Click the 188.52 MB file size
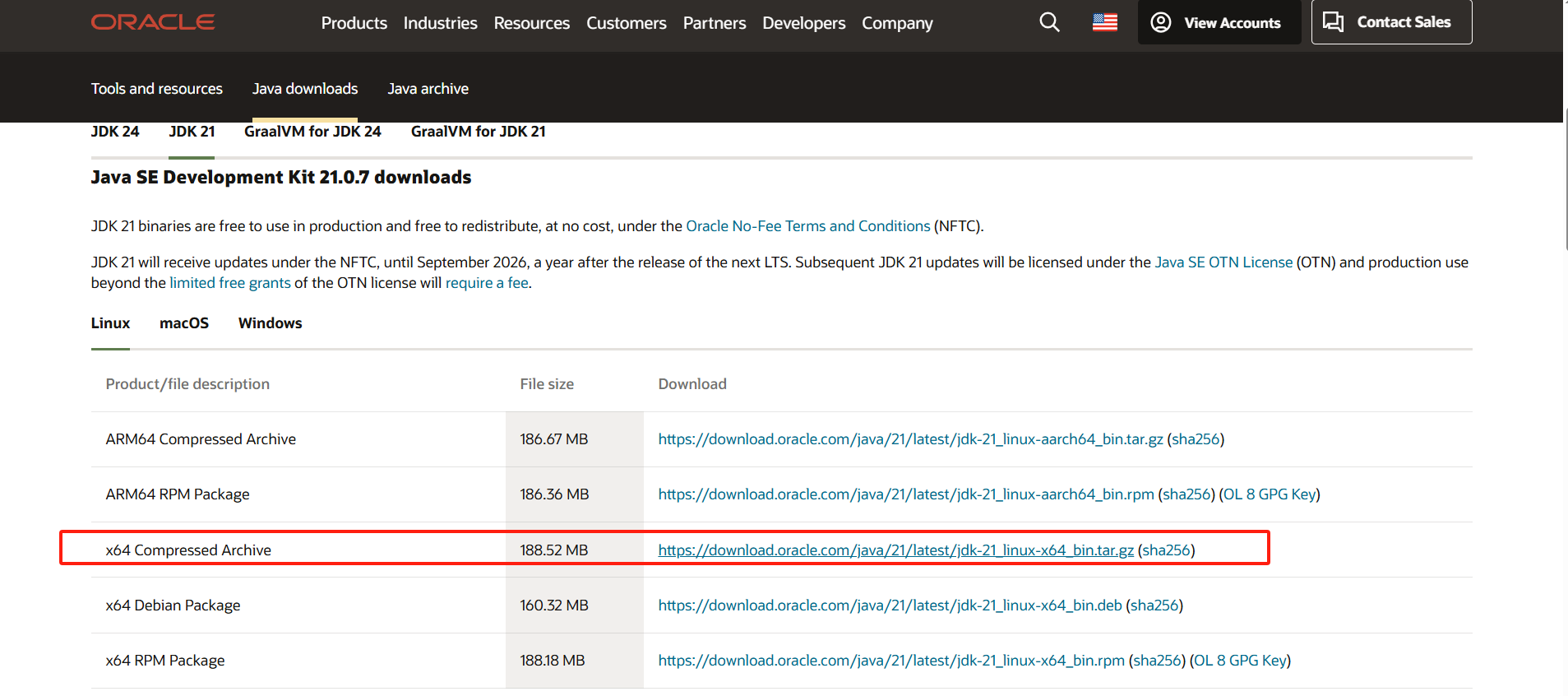 coord(554,550)
